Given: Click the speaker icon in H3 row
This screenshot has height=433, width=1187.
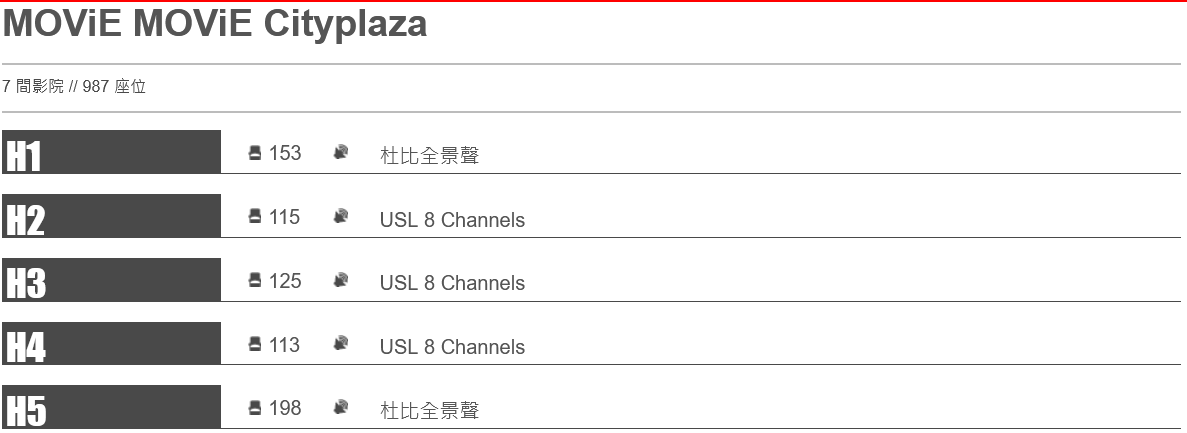Looking at the screenshot, I should coord(341,280).
